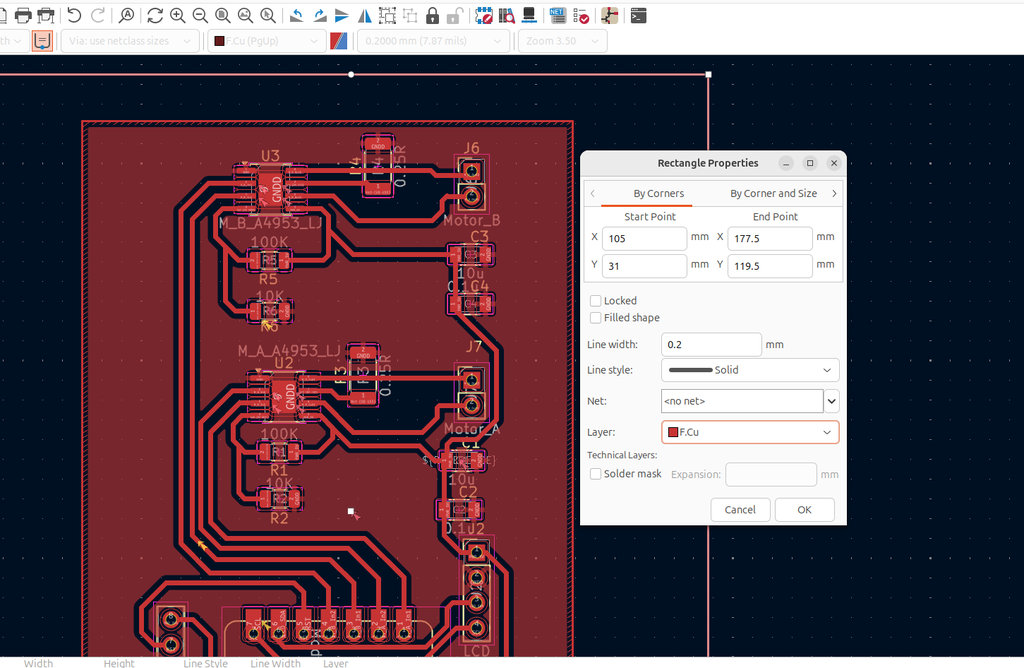
Task: Open the Design Rules Checker icon
Action: (583, 16)
